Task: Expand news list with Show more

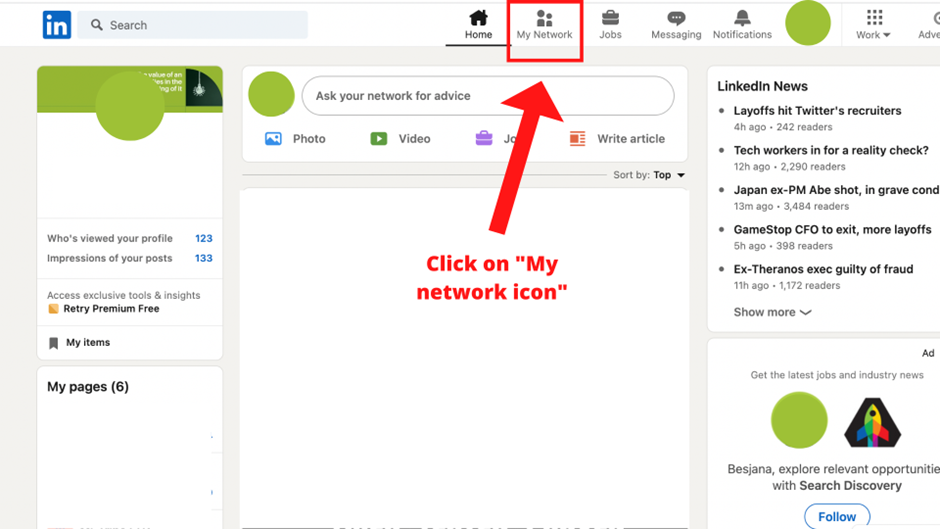Action: [x=772, y=312]
